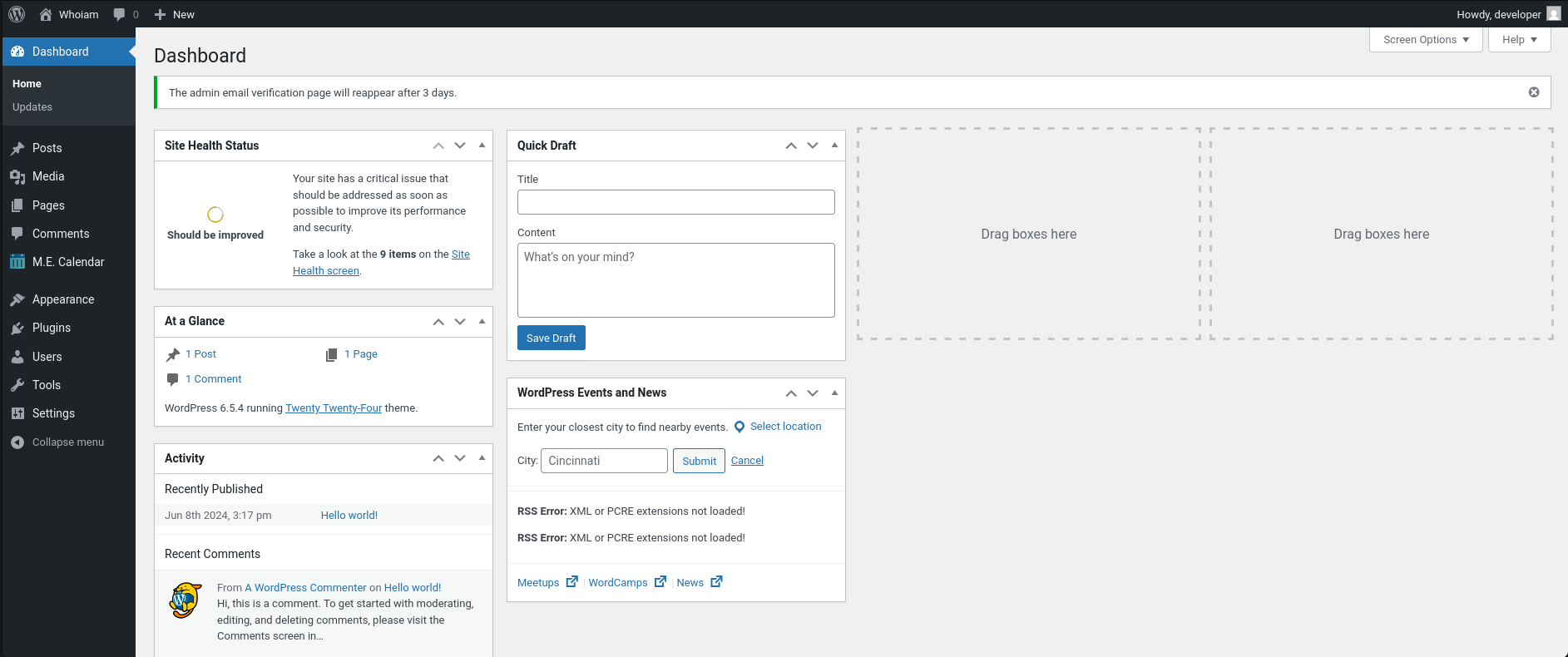This screenshot has width=1568, height=657.
Task: Open the Tools menu
Action: [x=67, y=385]
